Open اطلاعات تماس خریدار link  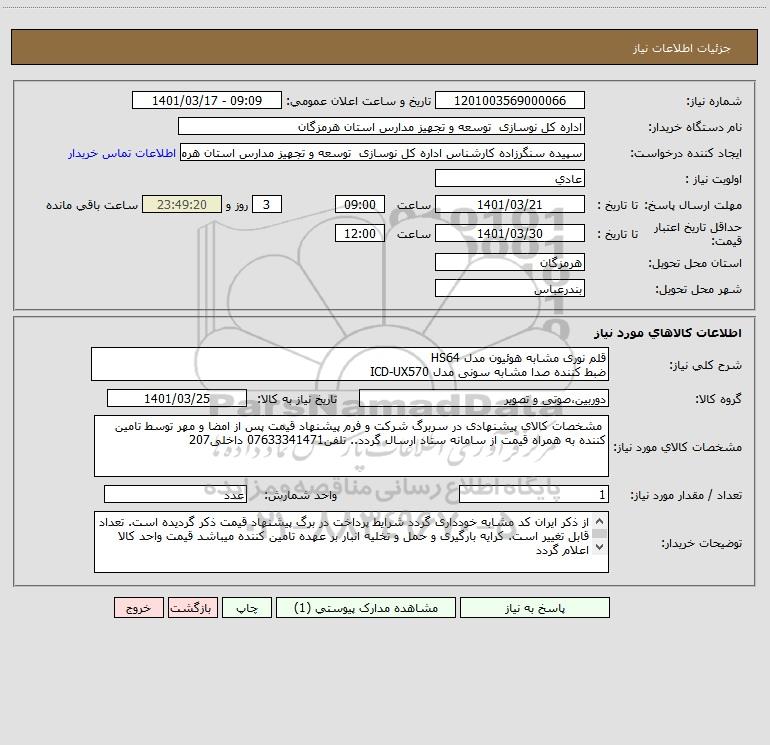click(x=122, y=153)
